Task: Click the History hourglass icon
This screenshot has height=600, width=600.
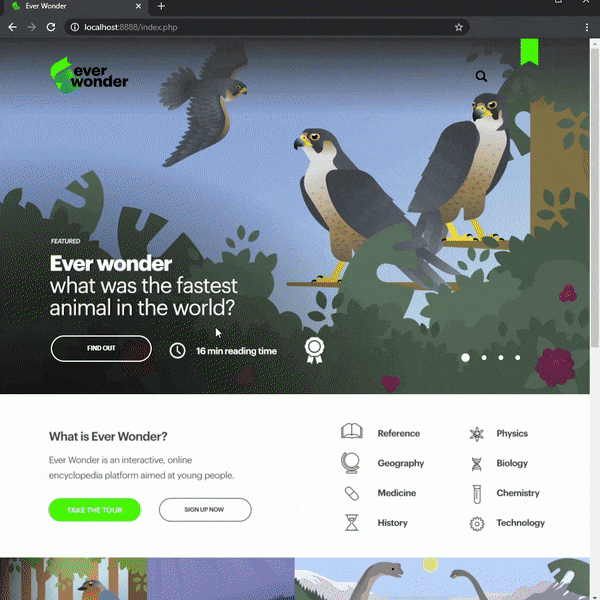Action: click(x=351, y=522)
